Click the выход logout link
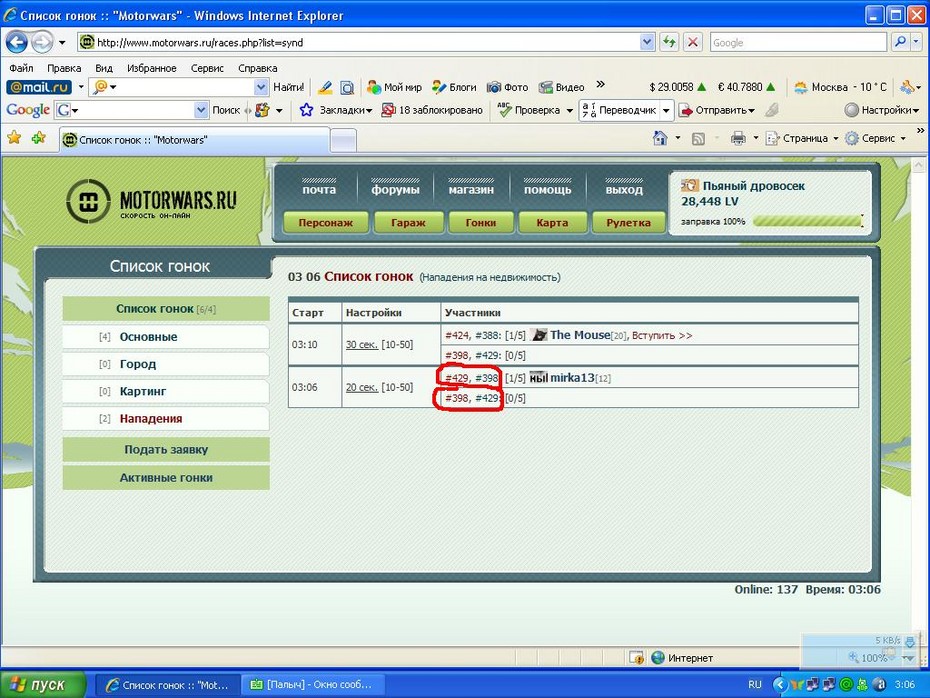Screen dimensions: 930x698 624,190
